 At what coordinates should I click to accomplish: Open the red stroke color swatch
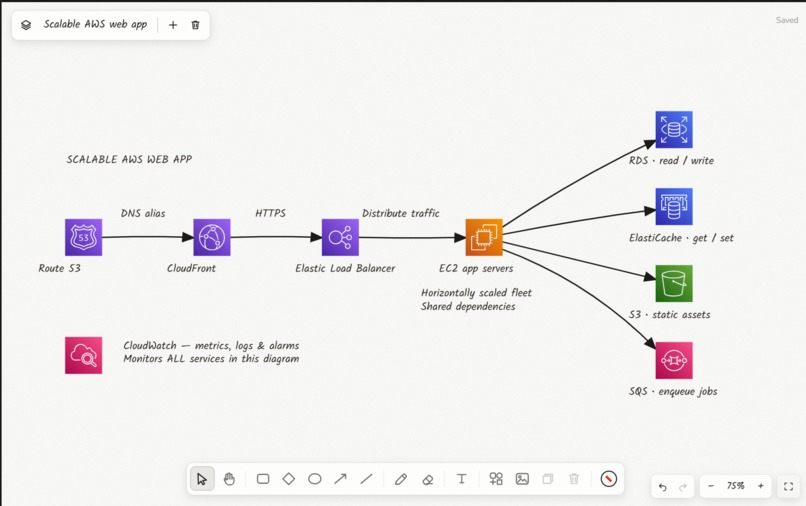point(609,479)
